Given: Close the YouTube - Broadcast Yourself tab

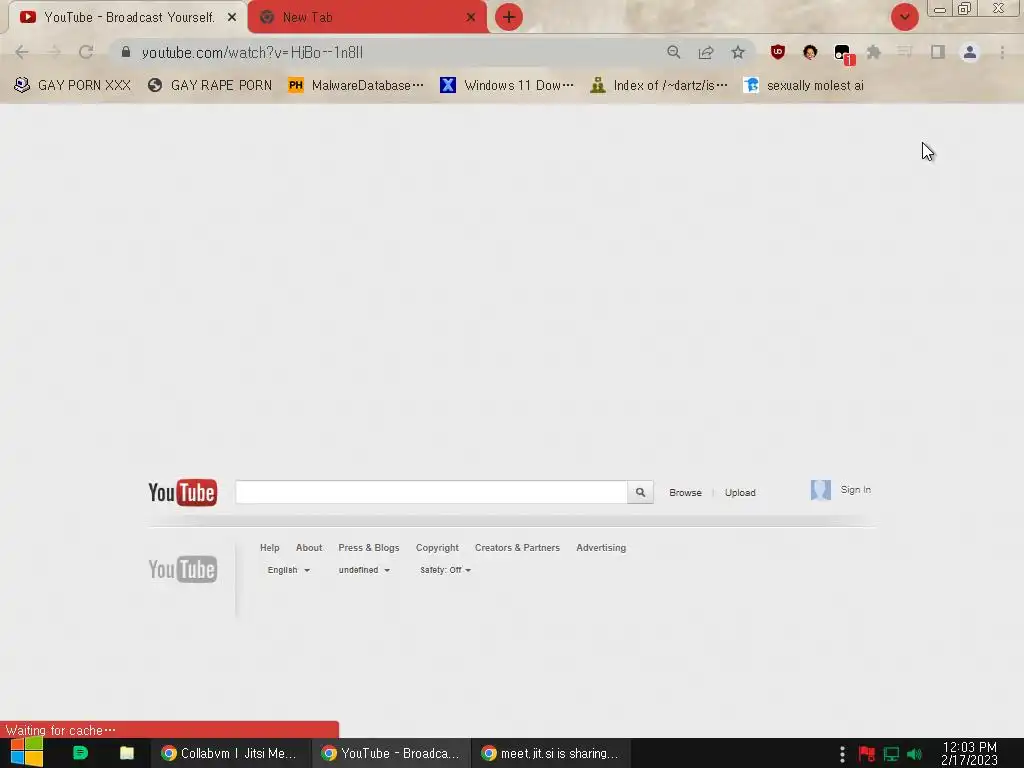Looking at the screenshot, I should 232,17.
